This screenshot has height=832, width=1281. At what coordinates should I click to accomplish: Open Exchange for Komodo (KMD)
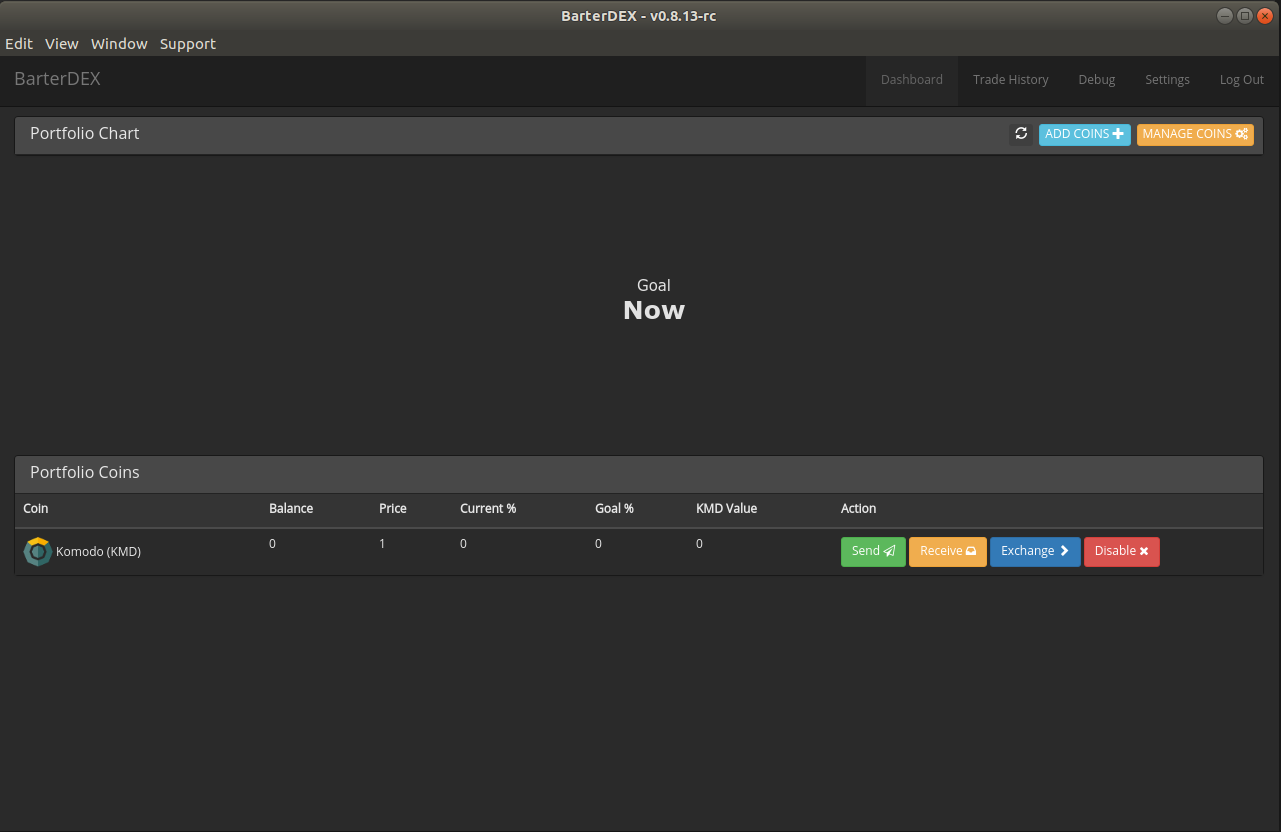point(1035,552)
